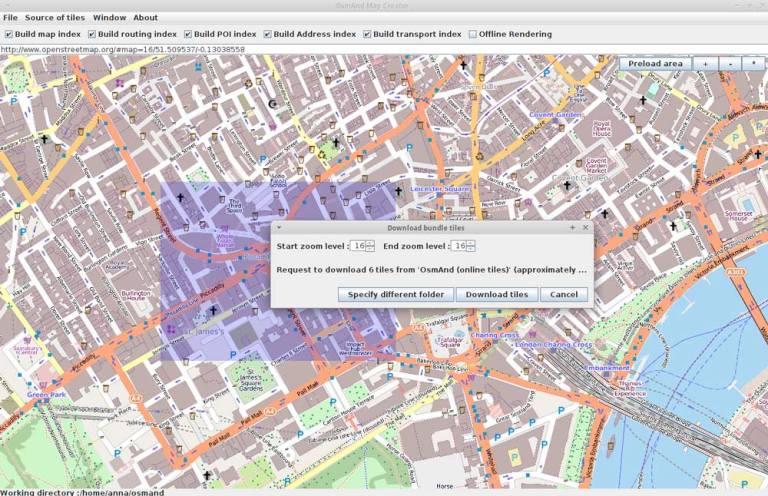The height and width of the screenshot is (496, 768).
Task: Open the Source of tiles menu
Action: (55, 17)
